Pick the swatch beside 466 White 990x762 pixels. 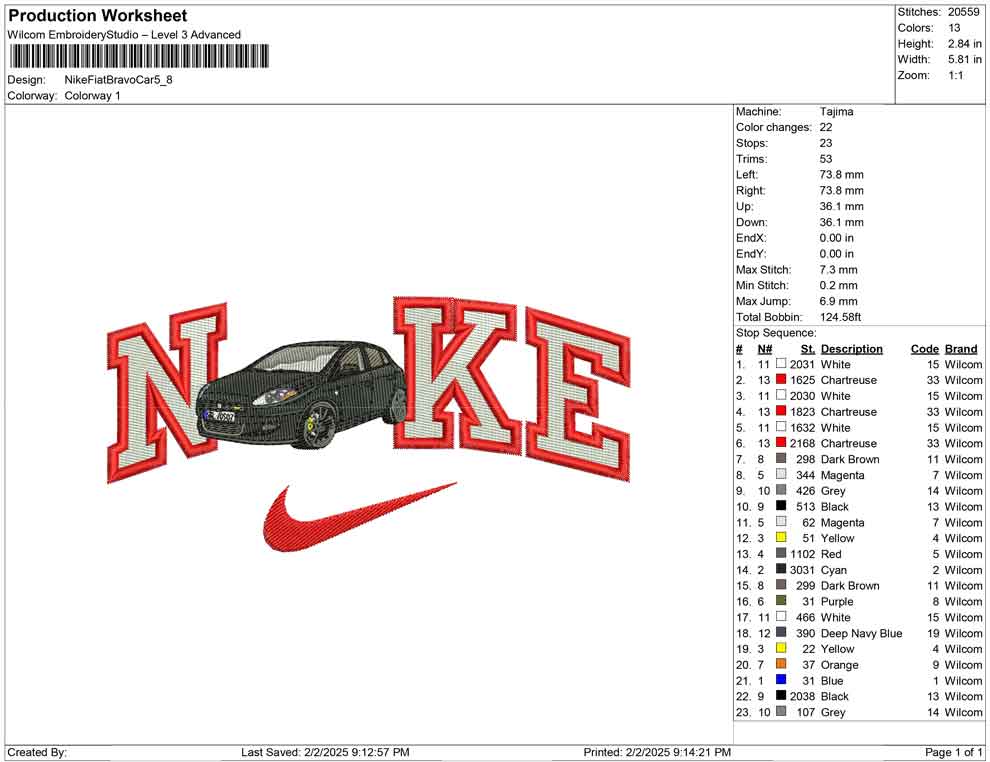point(781,616)
